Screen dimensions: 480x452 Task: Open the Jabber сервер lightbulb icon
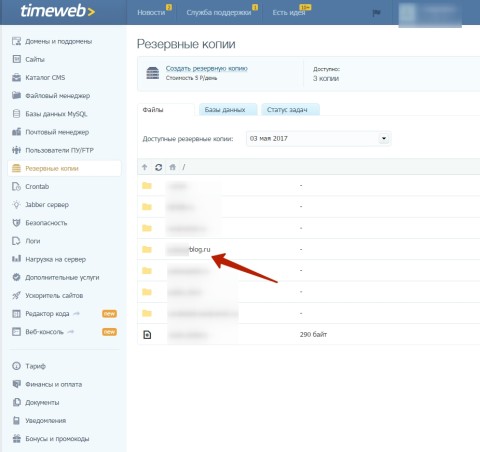pyautogui.click(x=16, y=204)
